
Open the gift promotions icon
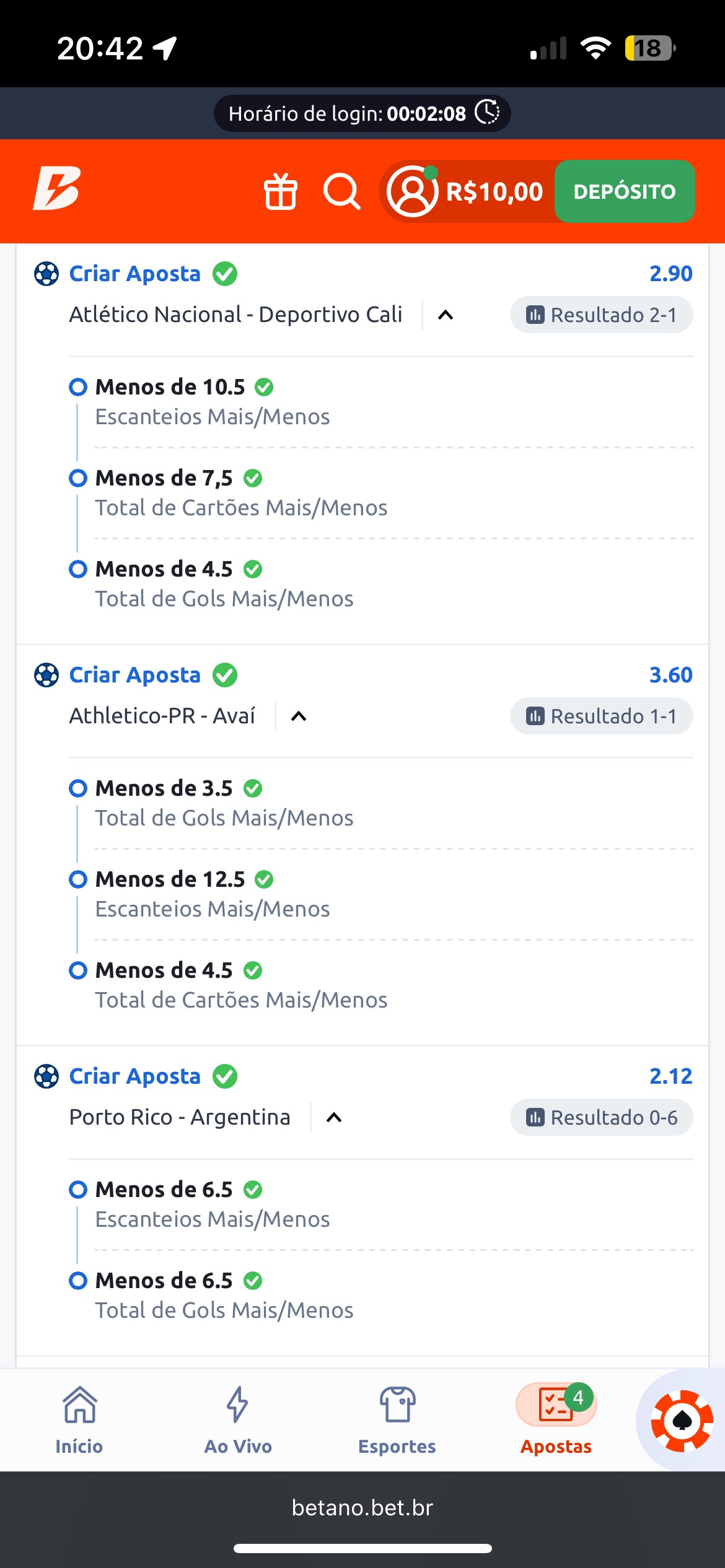point(281,191)
